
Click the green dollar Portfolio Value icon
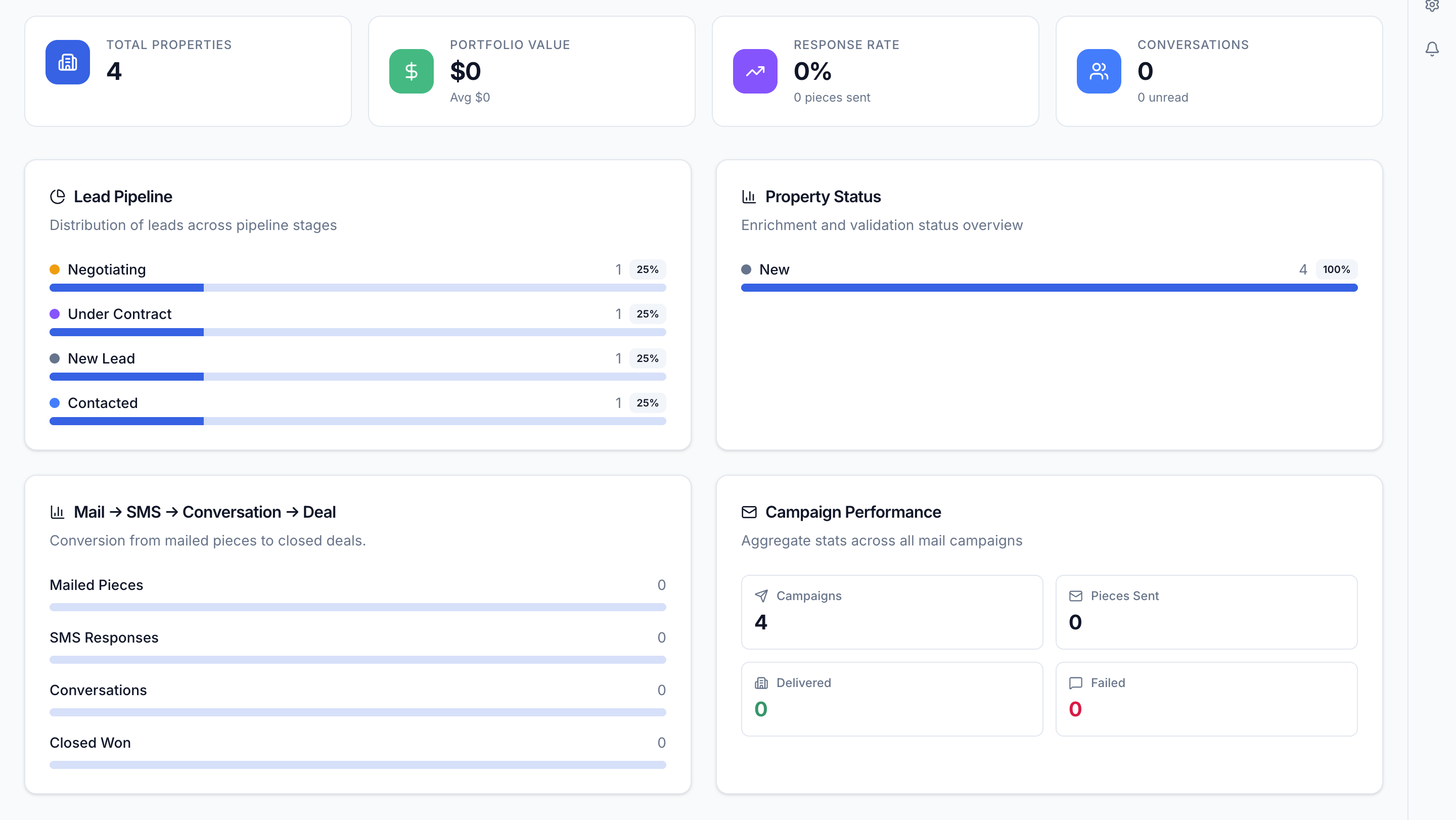click(411, 71)
